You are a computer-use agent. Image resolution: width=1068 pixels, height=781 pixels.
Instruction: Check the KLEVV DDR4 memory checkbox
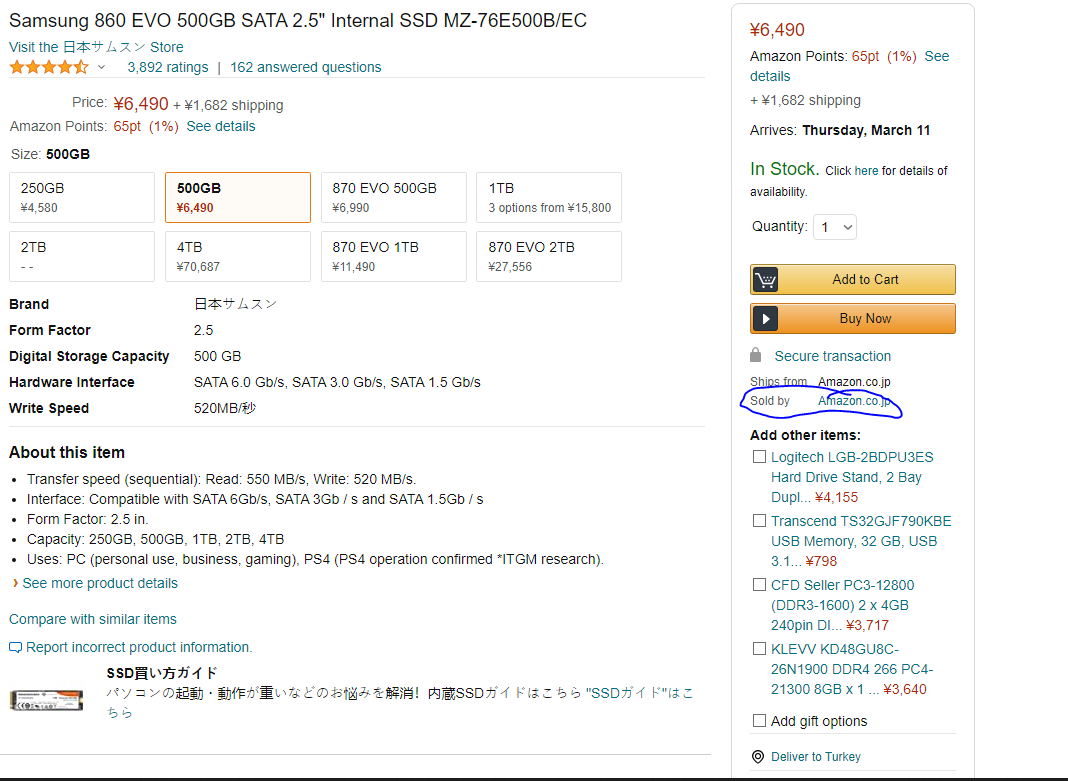tap(759, 649)
